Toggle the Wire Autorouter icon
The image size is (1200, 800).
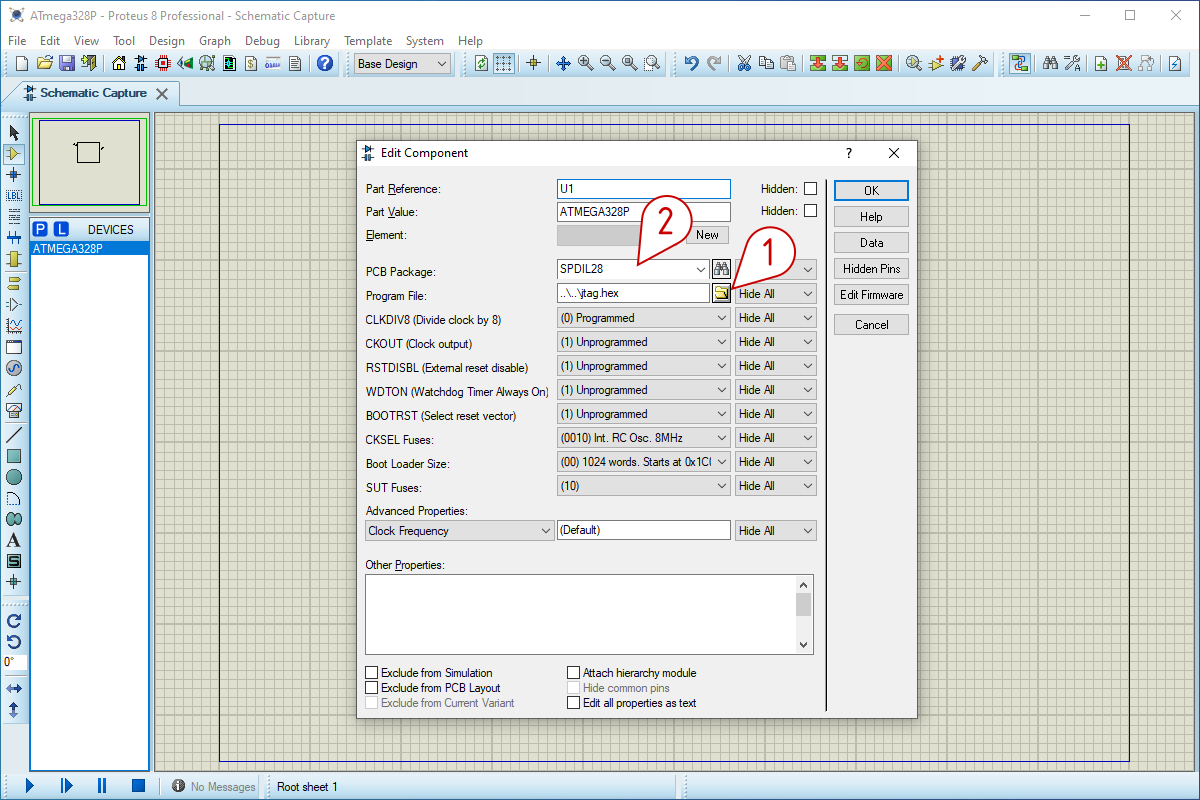point(1019,63)
